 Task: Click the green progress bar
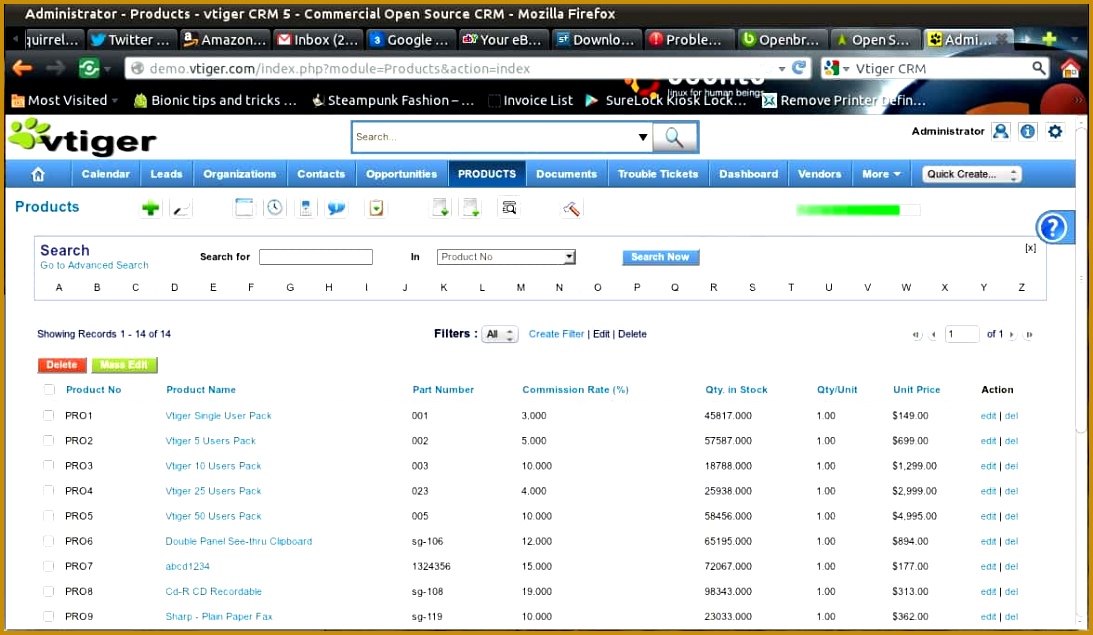858,210
